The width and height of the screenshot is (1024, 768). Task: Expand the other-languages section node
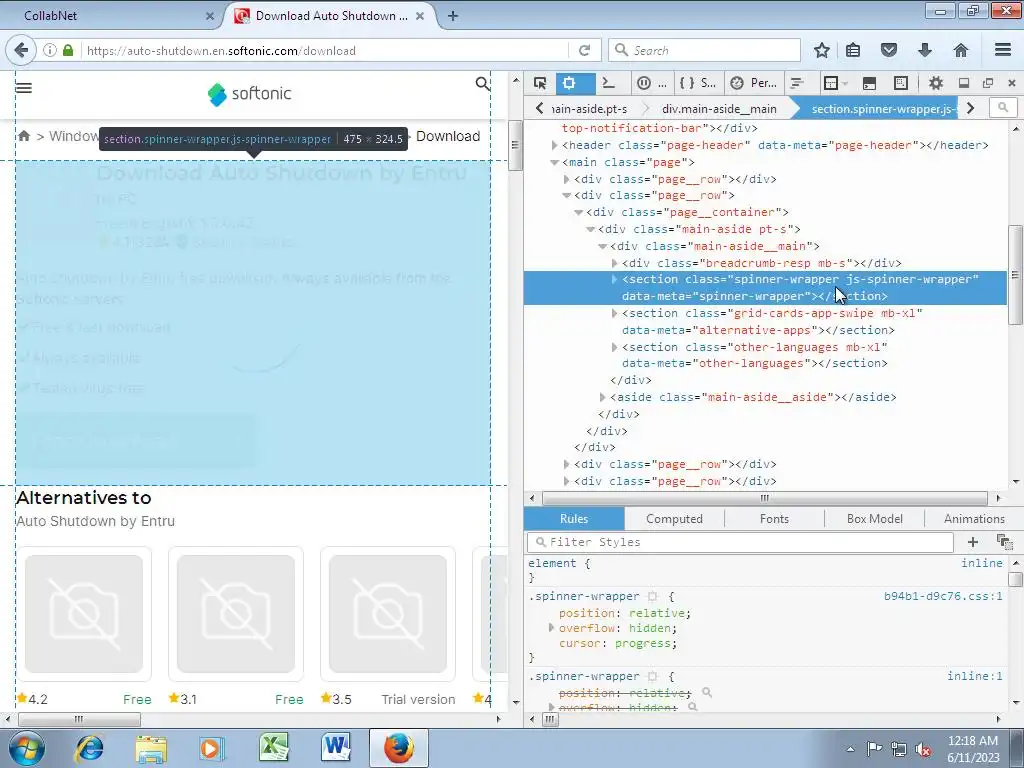615,347
